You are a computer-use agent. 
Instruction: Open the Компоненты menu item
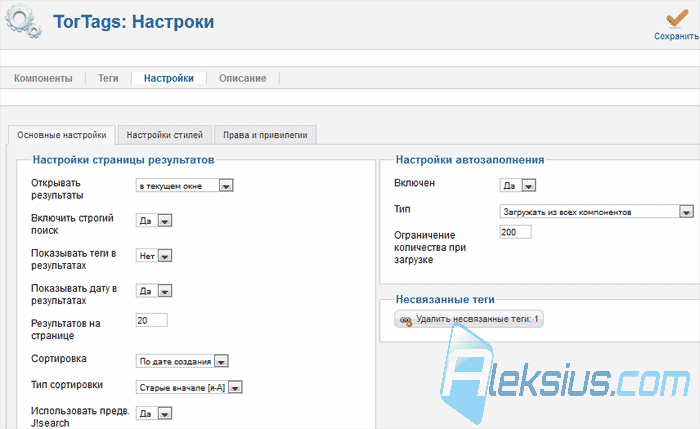pyautogui.click(x=43, y=78)
